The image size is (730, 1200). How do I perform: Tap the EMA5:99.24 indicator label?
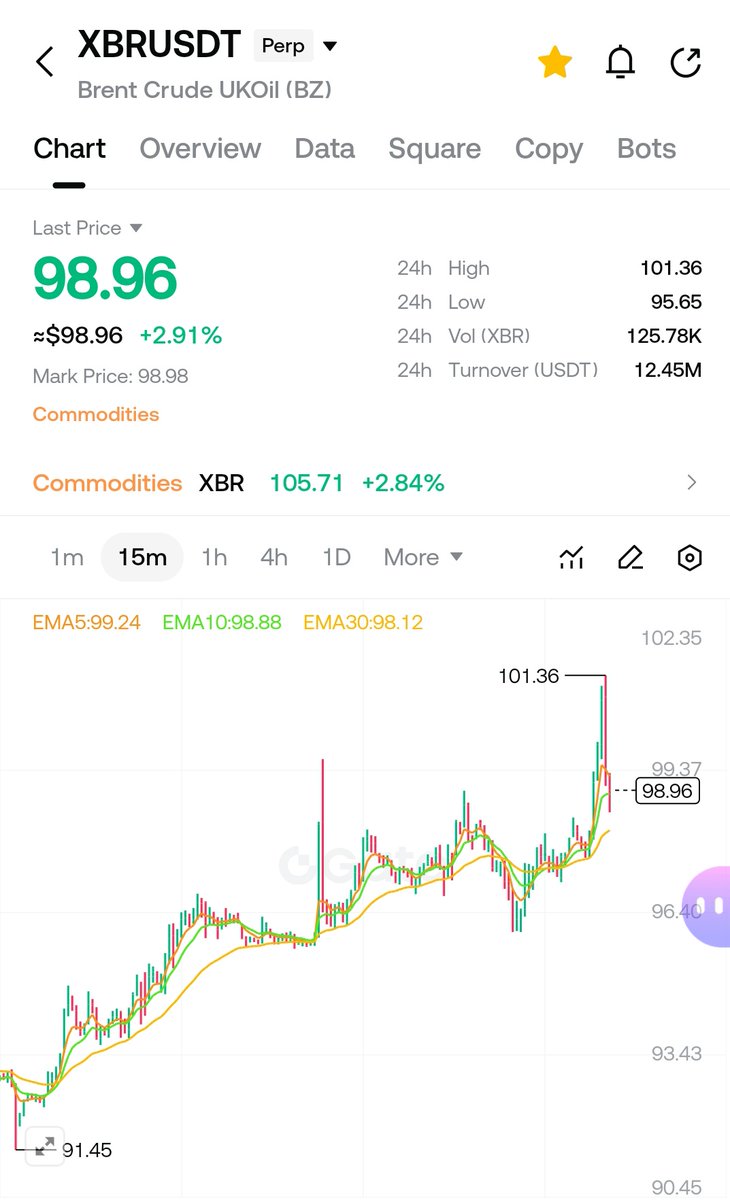[x=86, y=622]
